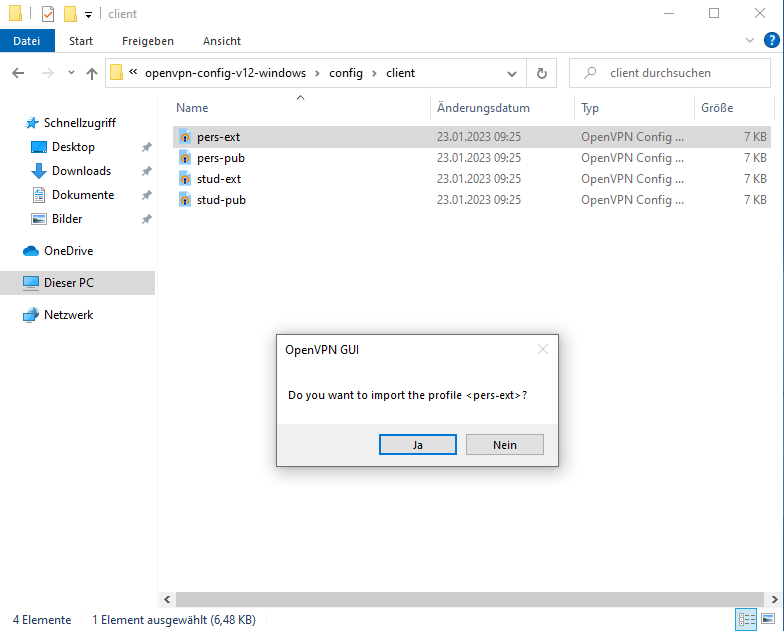Click pers-ext date 23.01.2023 09:25
The image size is (784, 631).
(478, 137)
